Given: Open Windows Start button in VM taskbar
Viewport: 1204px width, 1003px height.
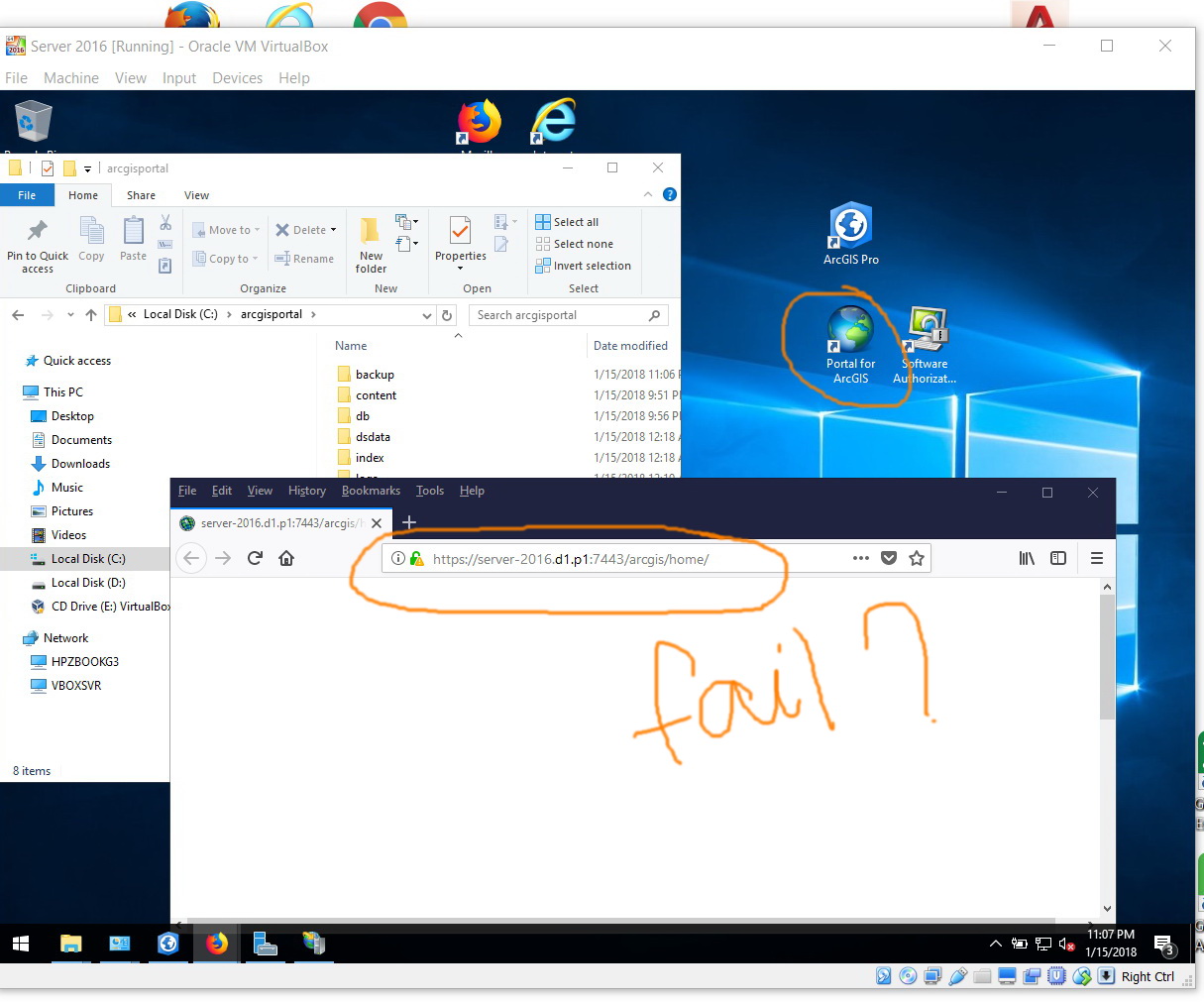Looking at the screenshot, I should point(20,944).
